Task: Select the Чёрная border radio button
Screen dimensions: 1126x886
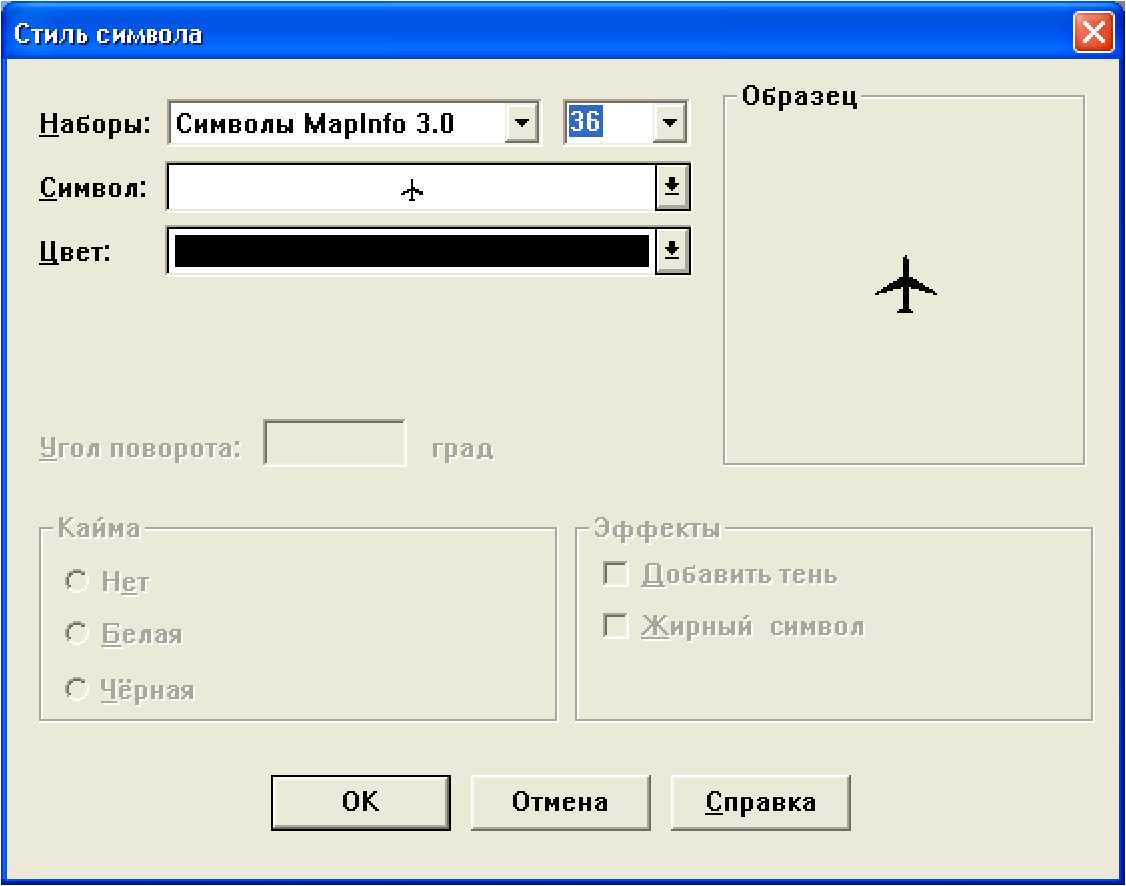Action: click(76, 689)
